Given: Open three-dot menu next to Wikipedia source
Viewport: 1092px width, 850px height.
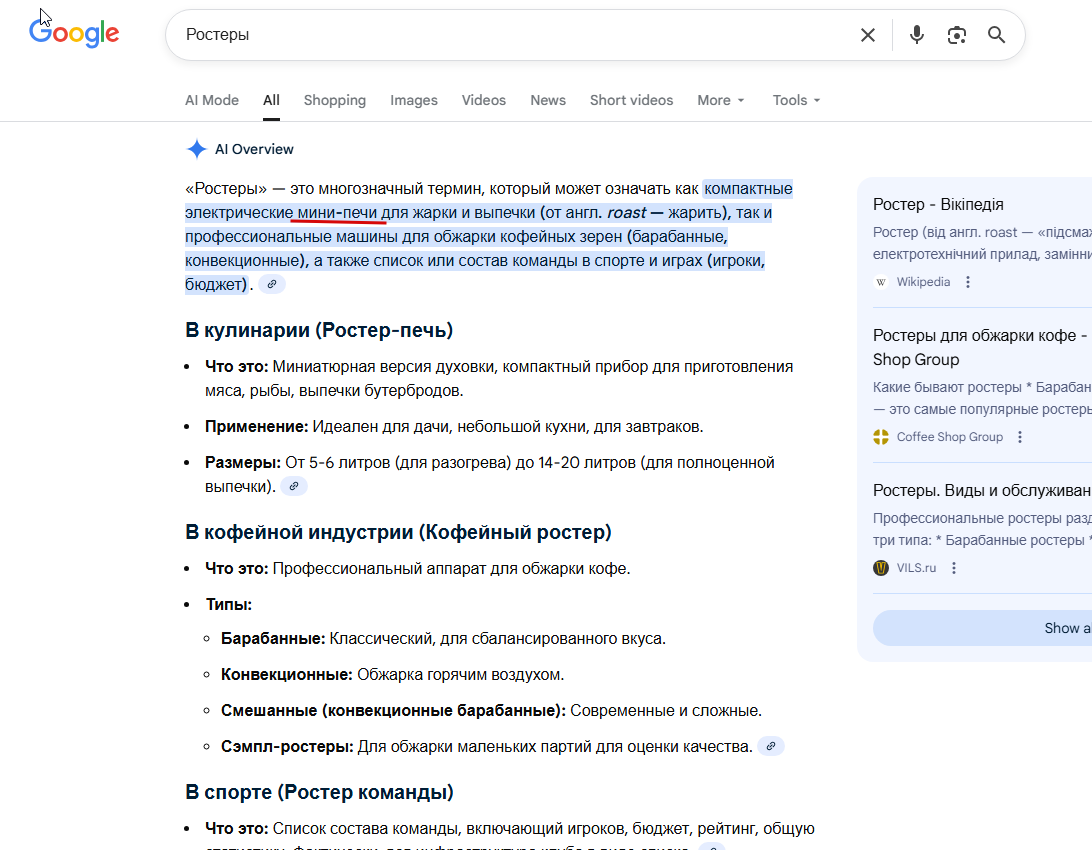Looking at the screenshot, I should click(x=967, y=282).
